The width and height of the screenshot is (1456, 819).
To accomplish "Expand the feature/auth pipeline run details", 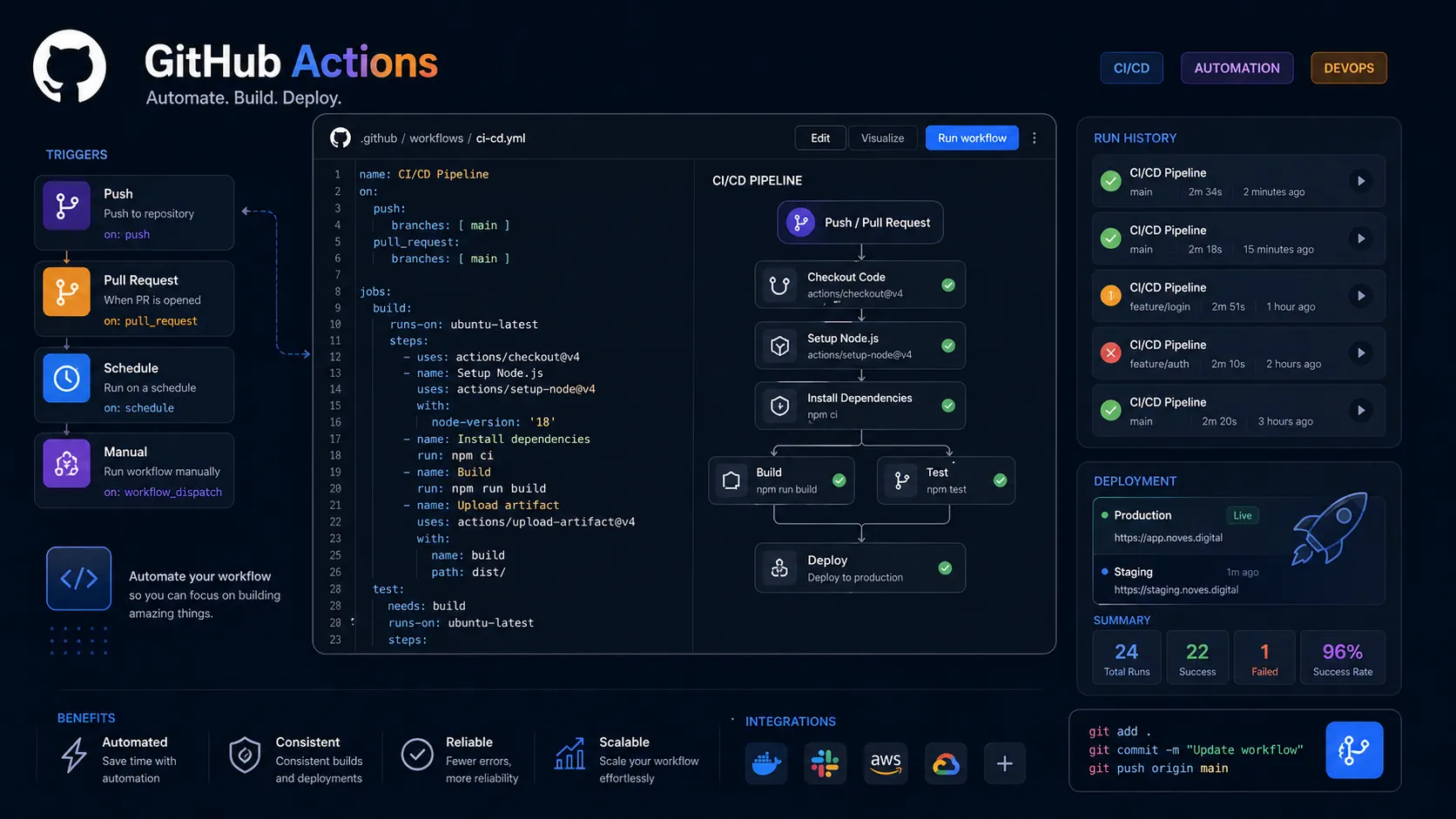I will click(1361, 353).
